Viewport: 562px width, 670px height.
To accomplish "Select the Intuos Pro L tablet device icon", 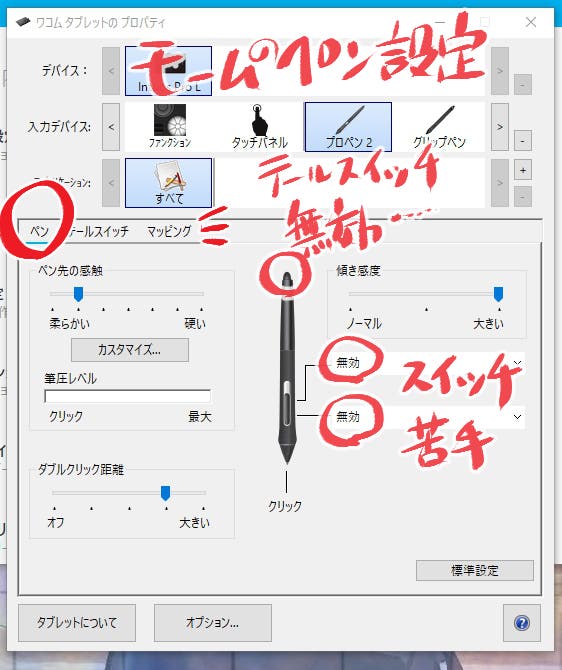I will [168, 71].
